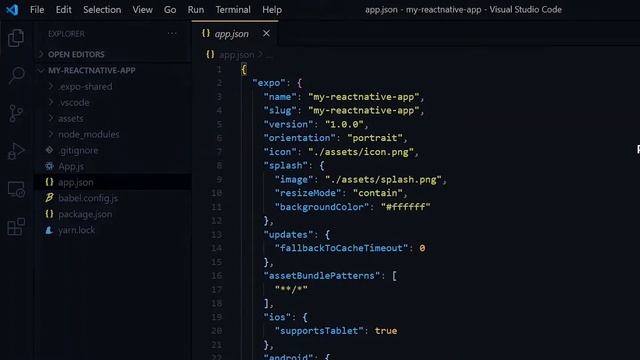Screen dimensions: 640x360
Task: Click the "**/*" pattern string
Action: pyautogui.click(x=291, y=289)
